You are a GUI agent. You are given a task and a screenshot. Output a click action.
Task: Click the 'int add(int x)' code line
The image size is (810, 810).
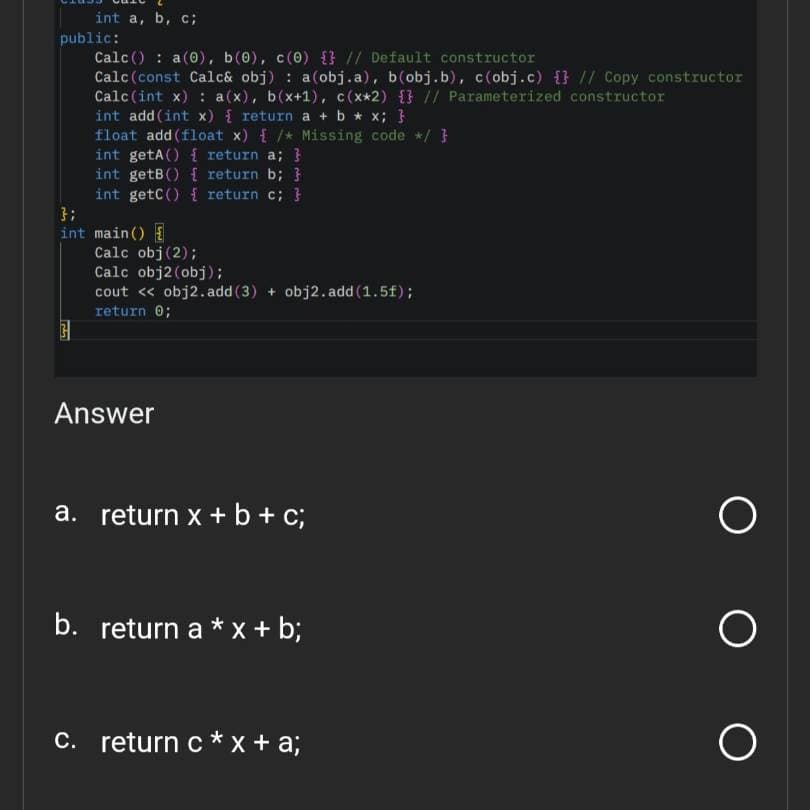(x=250, y=116)
